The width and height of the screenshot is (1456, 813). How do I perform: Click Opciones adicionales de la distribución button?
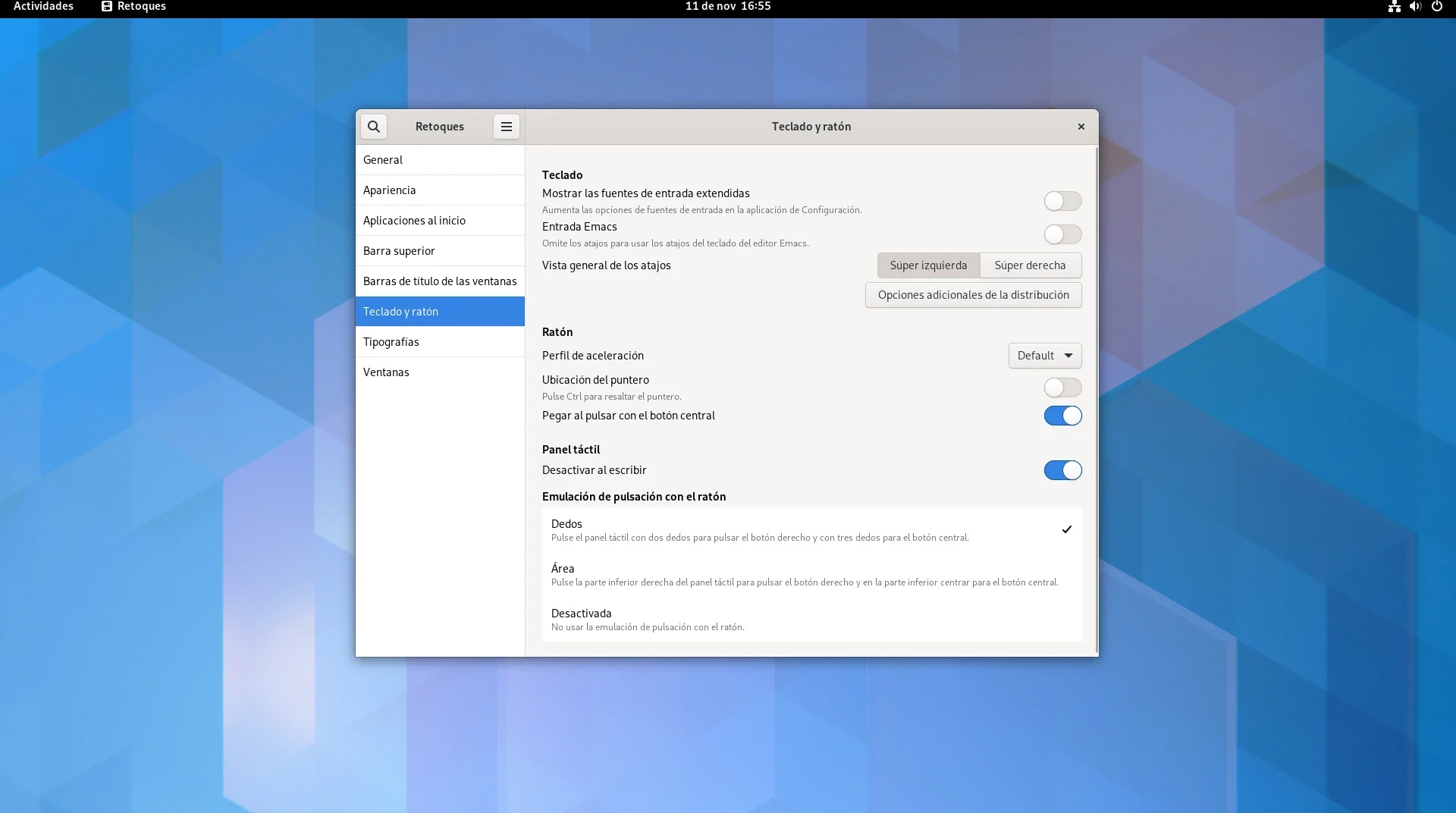(x=973, y=295)
